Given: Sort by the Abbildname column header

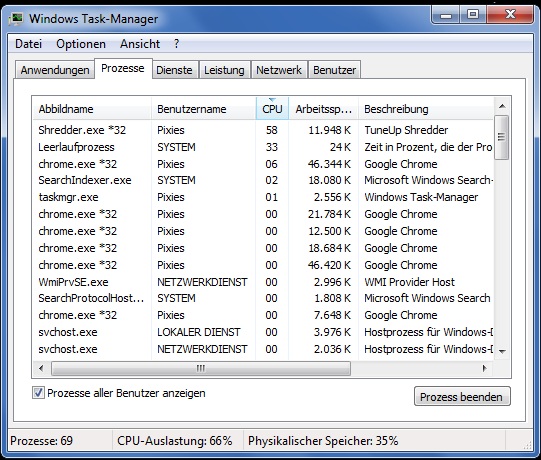Looking at the screenshot, I should coord(92,109).
